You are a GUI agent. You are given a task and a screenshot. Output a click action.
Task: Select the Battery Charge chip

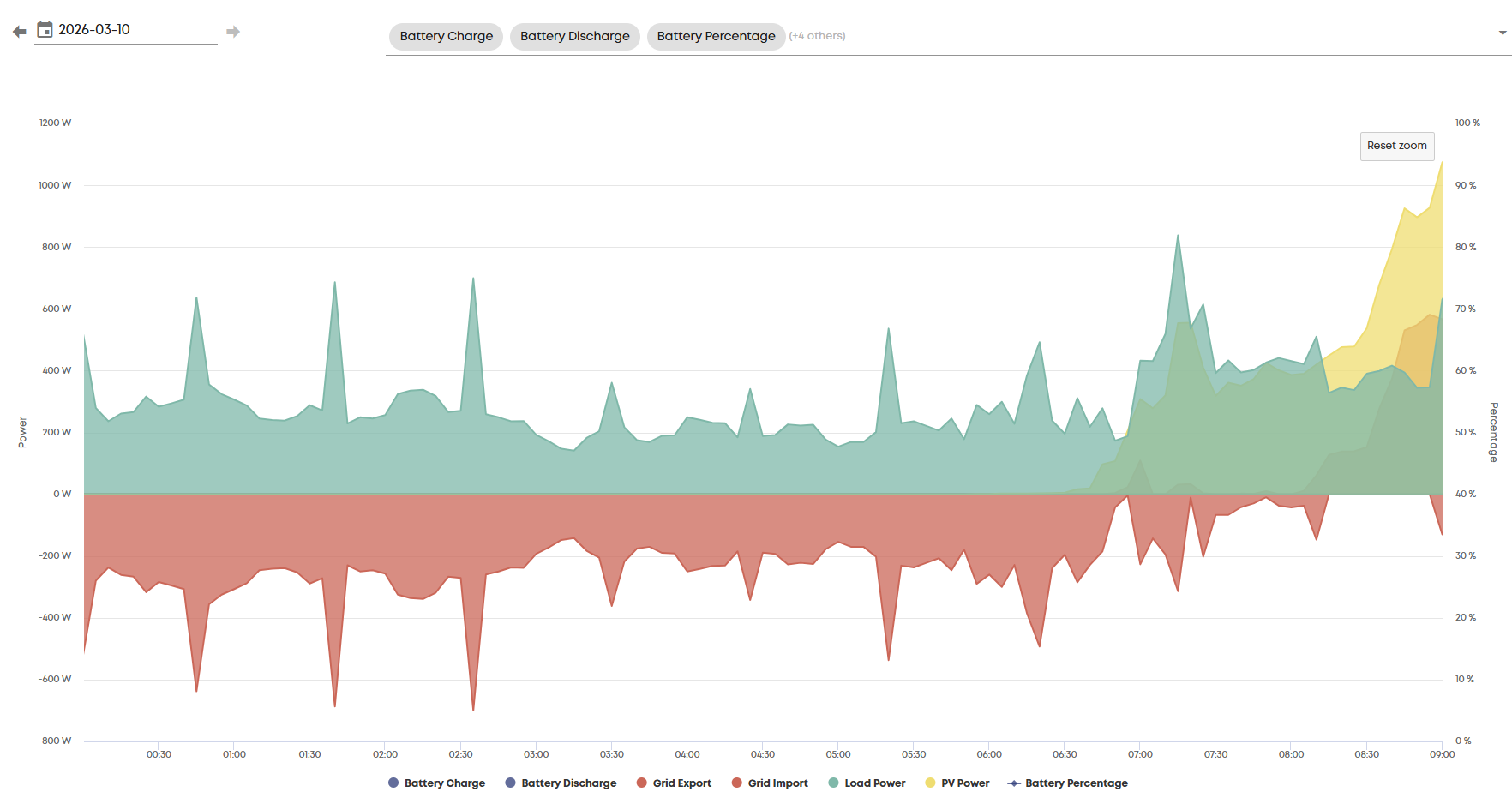pyautogui.click(x=446, y=36)
